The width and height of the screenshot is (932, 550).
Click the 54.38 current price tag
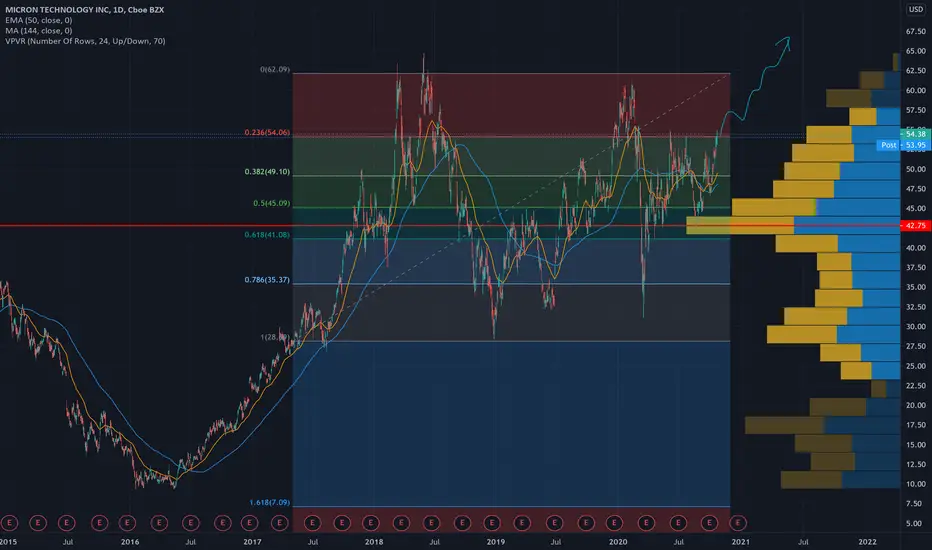point(915,134)
